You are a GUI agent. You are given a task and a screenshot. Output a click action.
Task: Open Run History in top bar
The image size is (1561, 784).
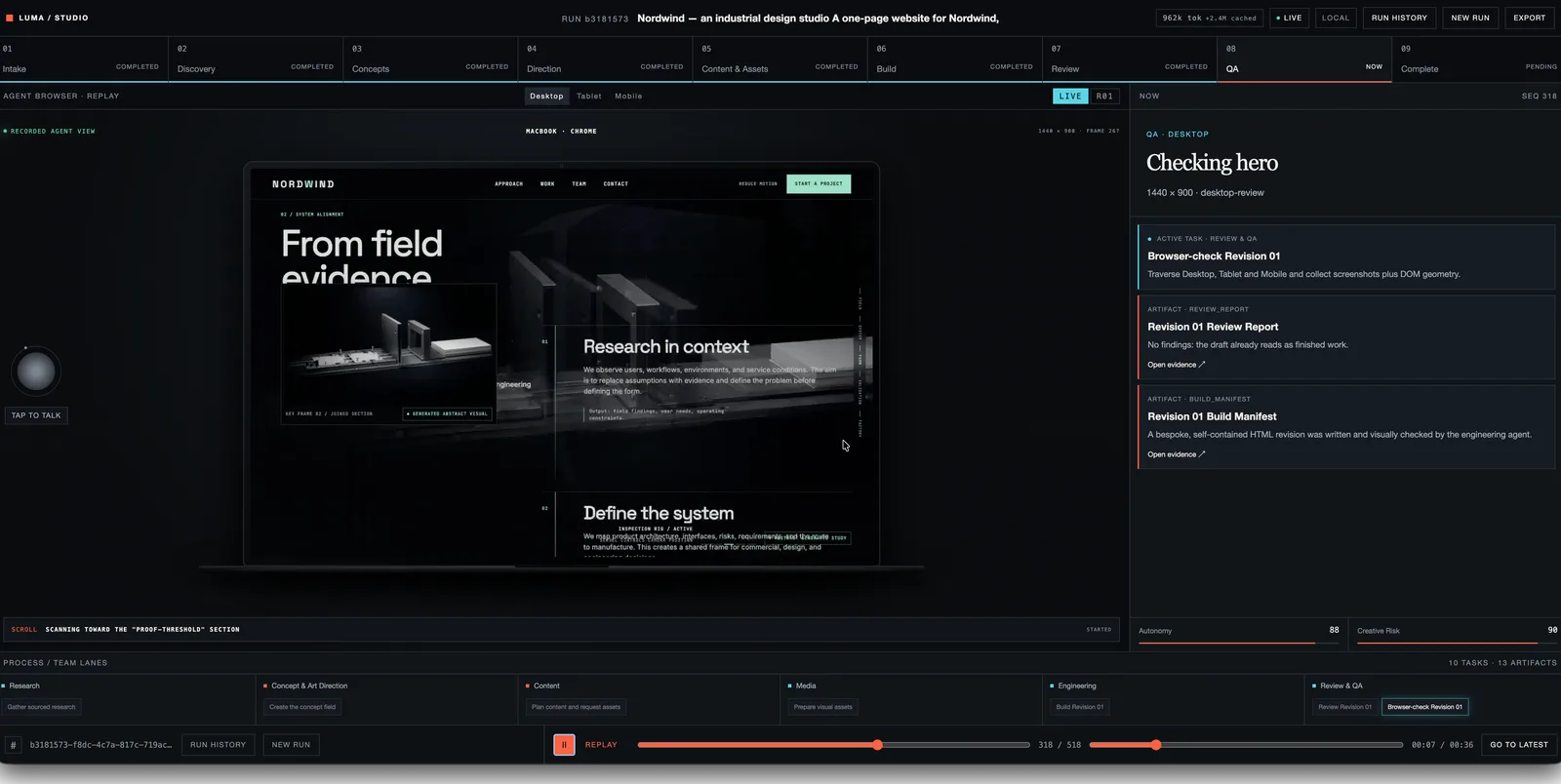point(1399,18)
